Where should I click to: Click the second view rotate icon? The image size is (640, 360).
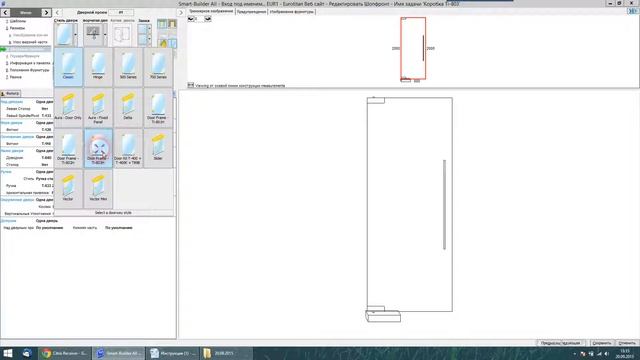click(208, 19)
